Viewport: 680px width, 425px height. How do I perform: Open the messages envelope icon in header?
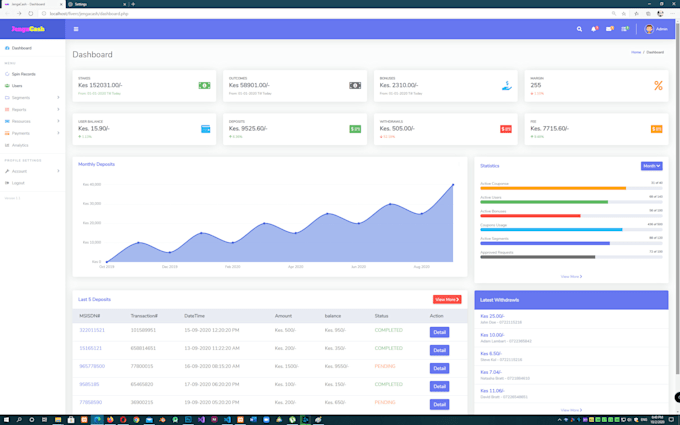coord(609,29)
